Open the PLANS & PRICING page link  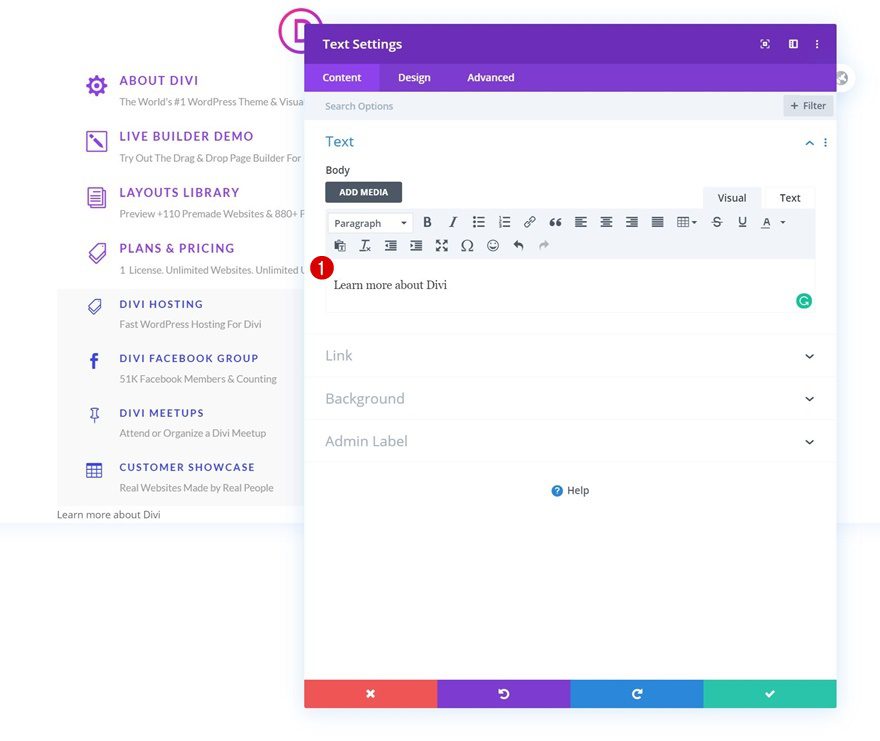pos(176,248)
